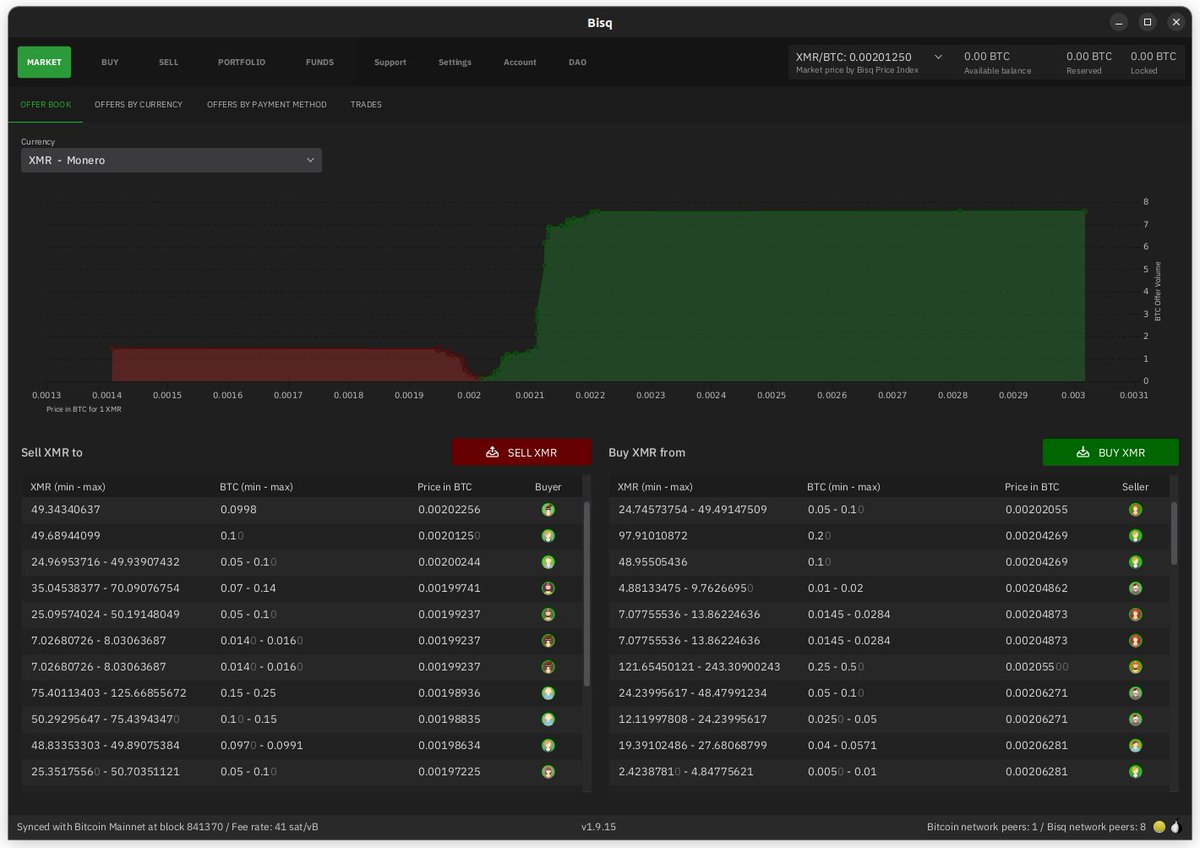Viewport: 1200px width, 848px height.
Task: Switch to the PORTFOLIO section
Action: coord(242,62)
